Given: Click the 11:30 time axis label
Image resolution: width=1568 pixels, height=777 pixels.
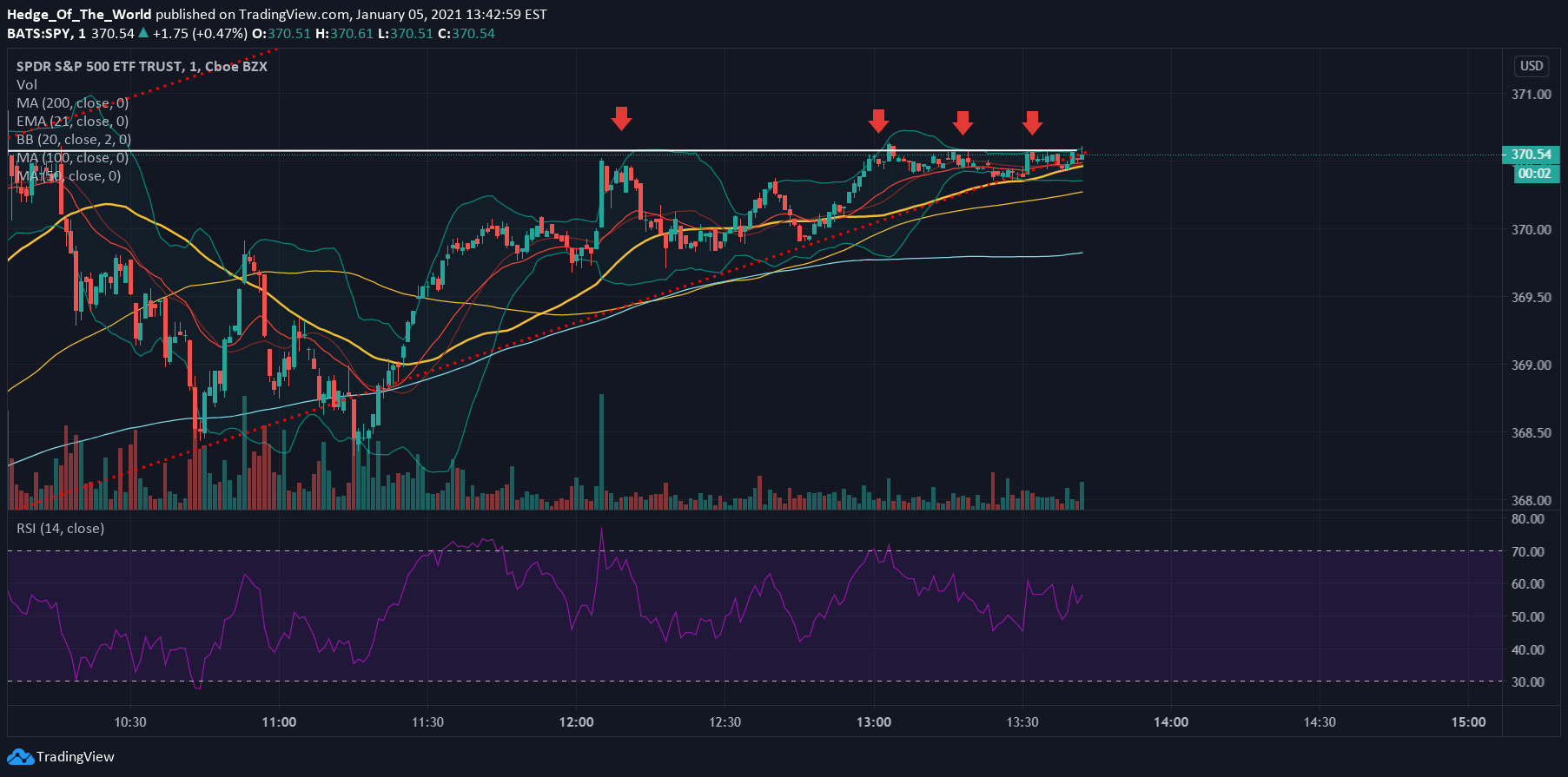Looking at the screenshot, I should [427, 721].
